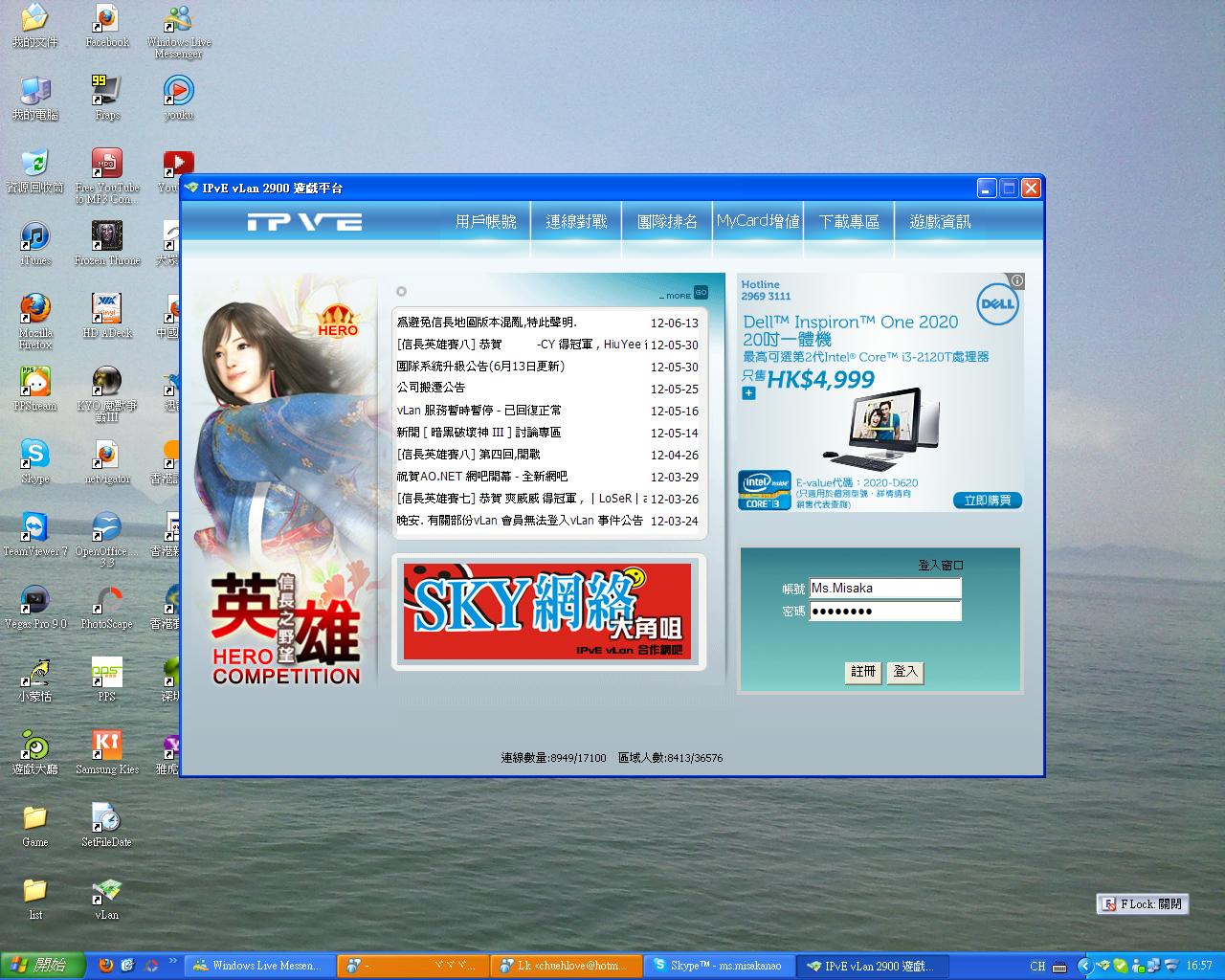Switch to Windows Live Messenger taskbar window
This screenshot has width=1225, height=980.
pyautogui.click(x=260, y=967)
